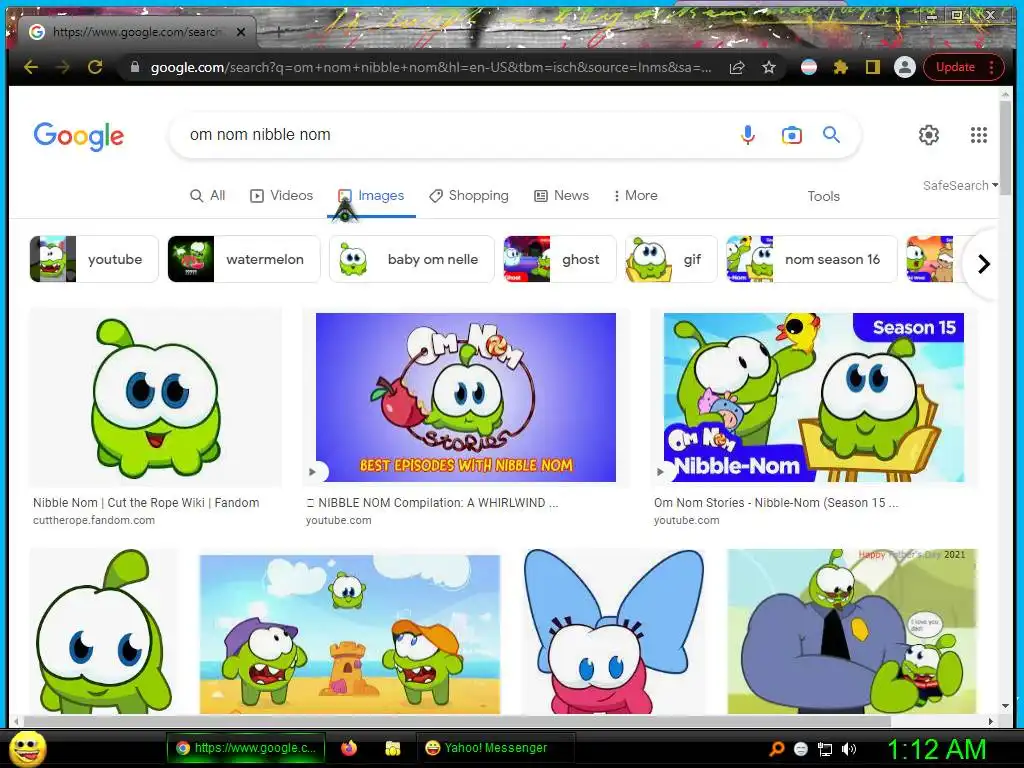
Task: Open a new browser tab with plus button
Action: click(x=278, y=31)
